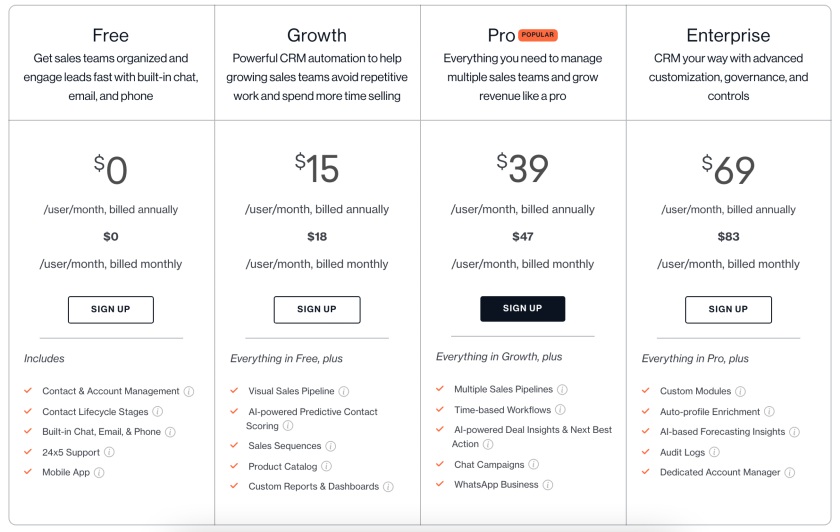Sign up for the Enterprise plan
Viewport: 840px width, 532px height.
[729, 310]
